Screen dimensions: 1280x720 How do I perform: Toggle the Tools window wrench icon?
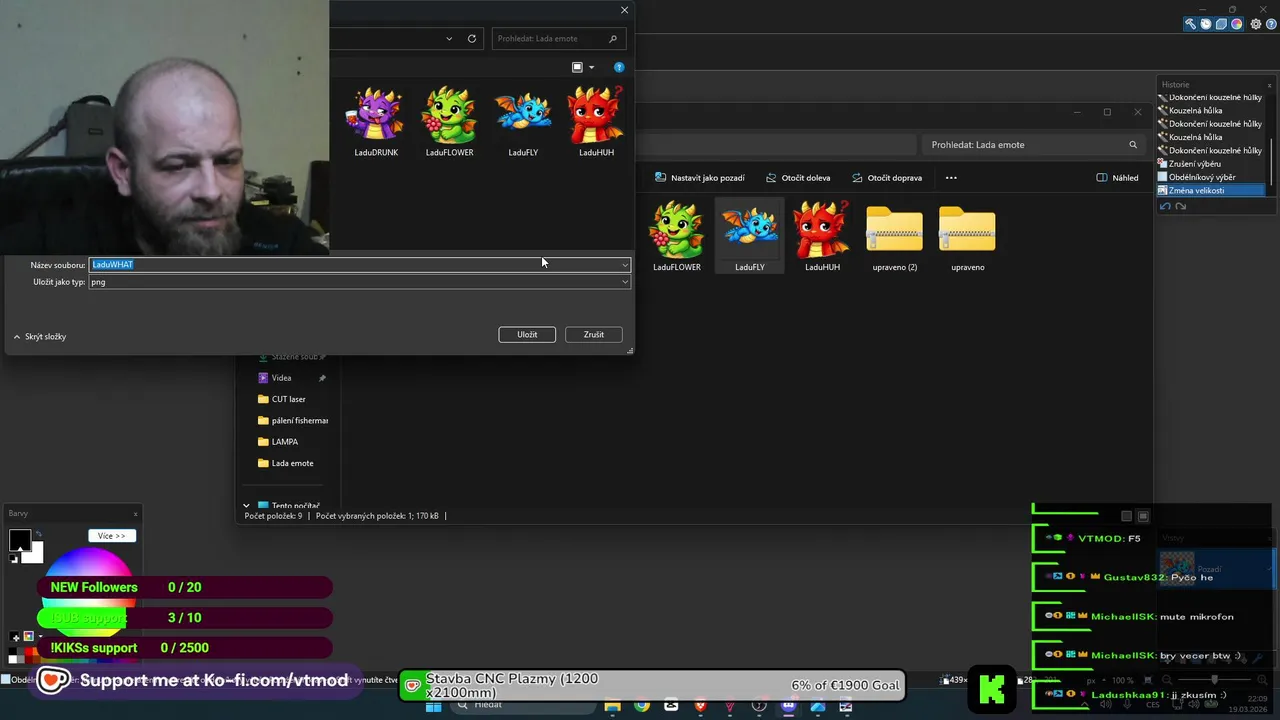[1191, 24]
